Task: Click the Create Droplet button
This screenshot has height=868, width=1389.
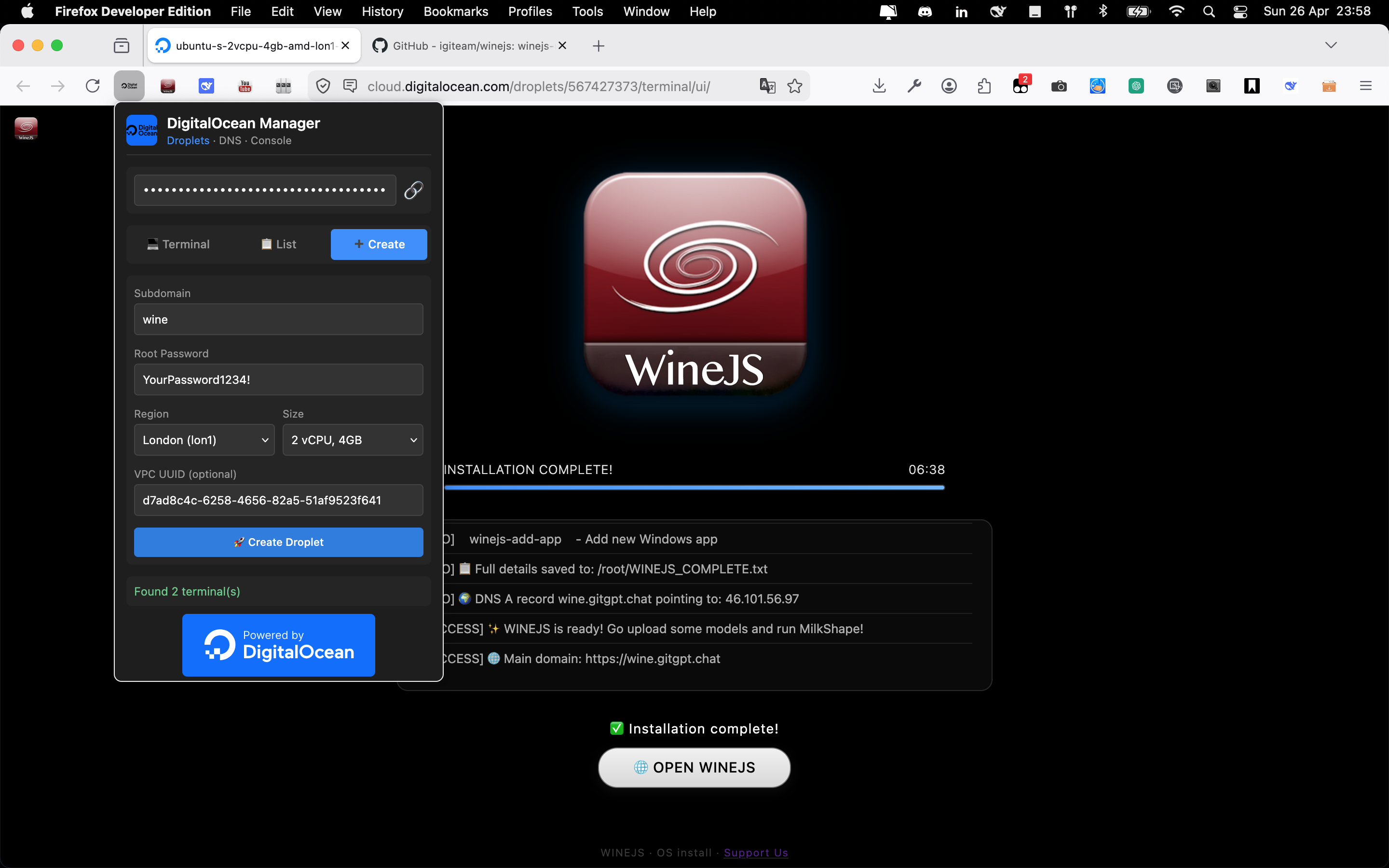Action: (x=278, y=542)
